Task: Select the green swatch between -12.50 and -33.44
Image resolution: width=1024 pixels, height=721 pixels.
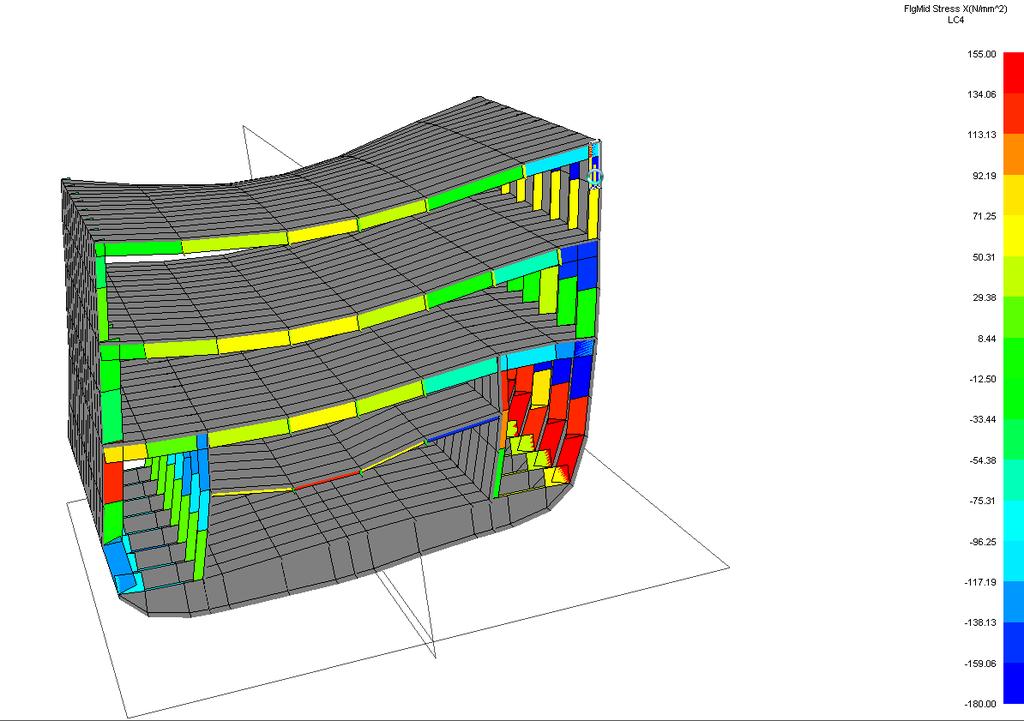Action: [x=1014, y=398]
